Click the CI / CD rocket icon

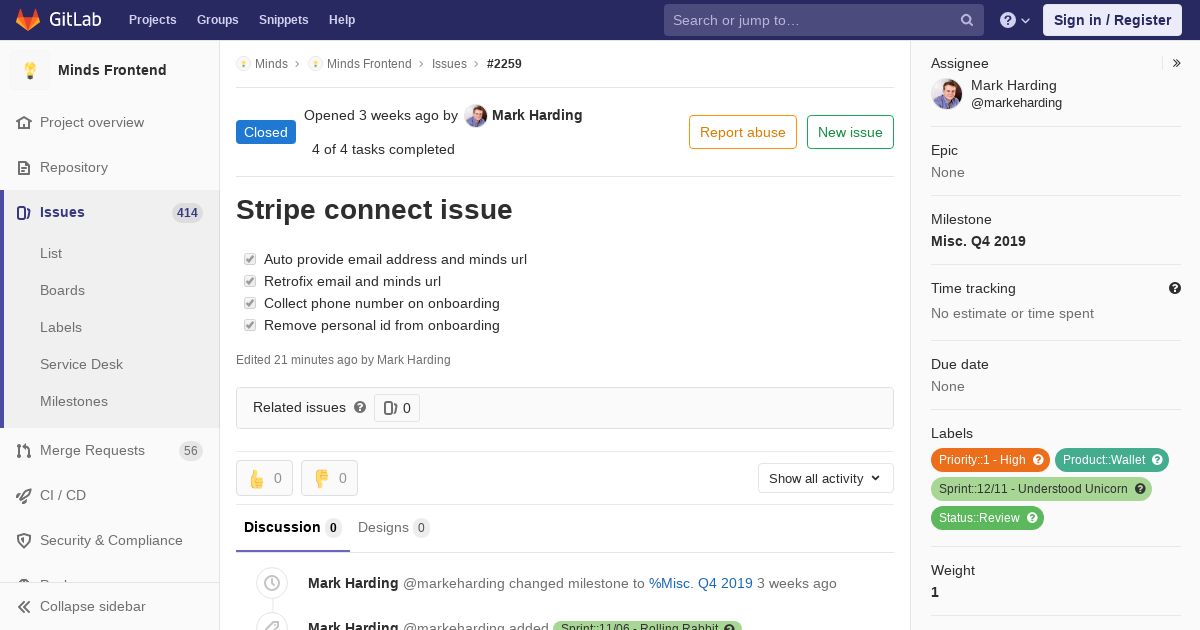[24, 495]
